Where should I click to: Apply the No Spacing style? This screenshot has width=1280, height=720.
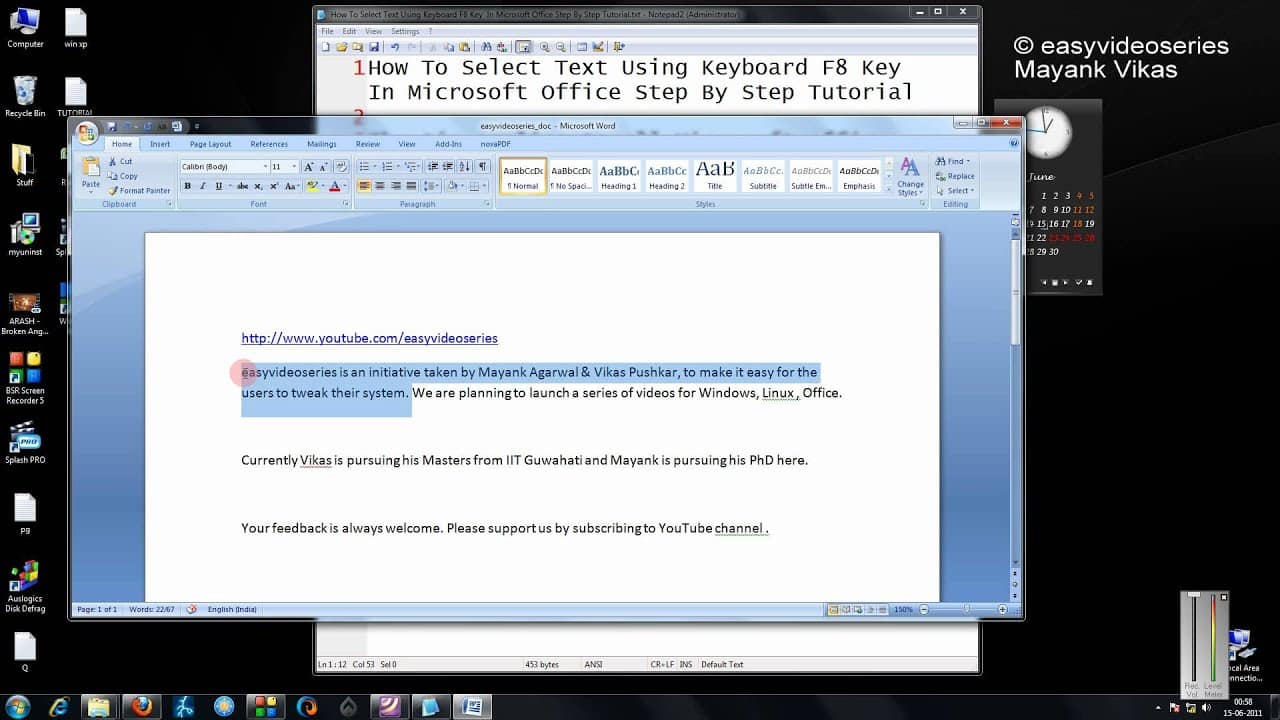571,176
